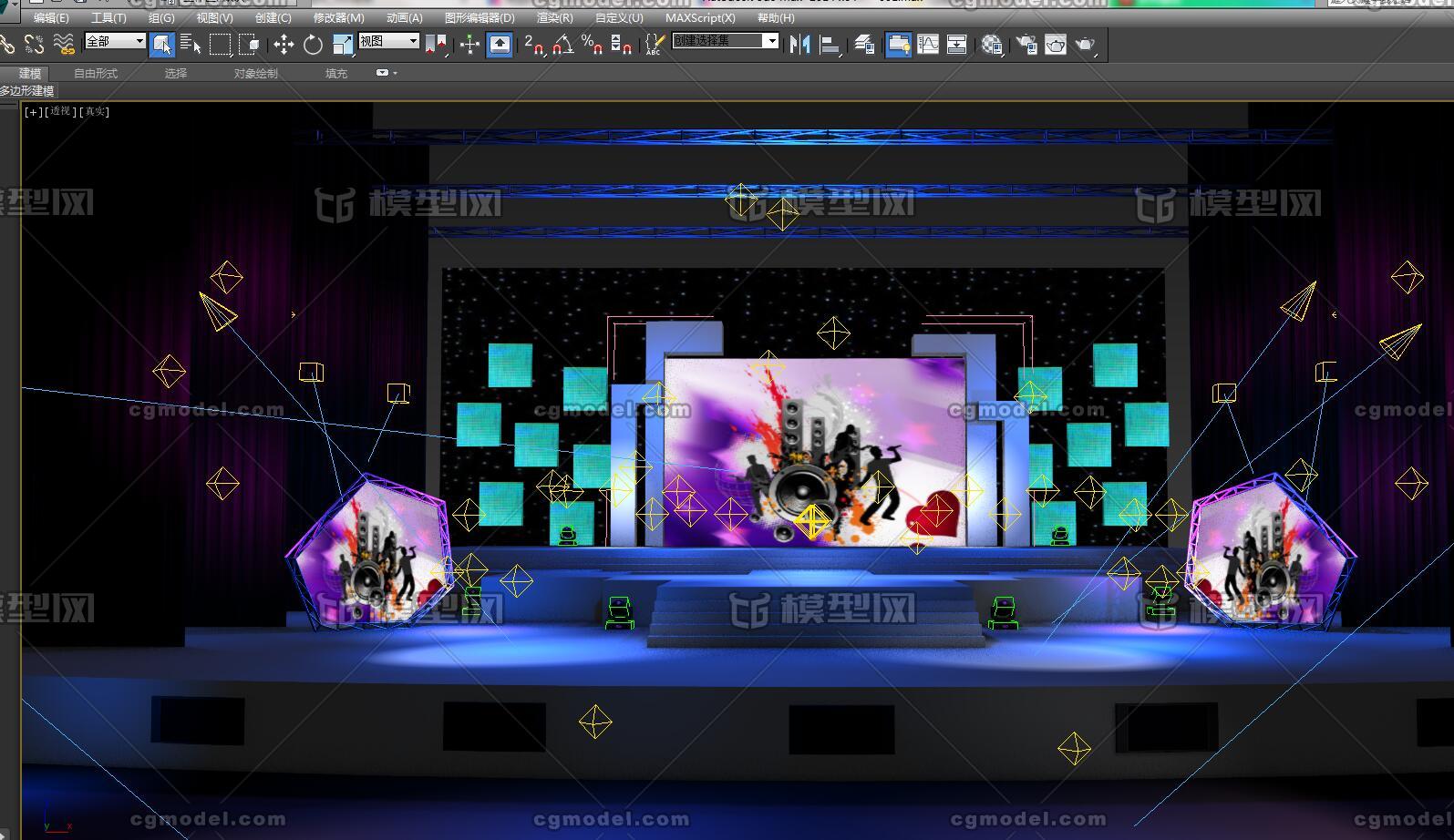Switch to the 自由形式 ribbon tab
This screenshot has height=840, width=1454.
coord(96,73)
